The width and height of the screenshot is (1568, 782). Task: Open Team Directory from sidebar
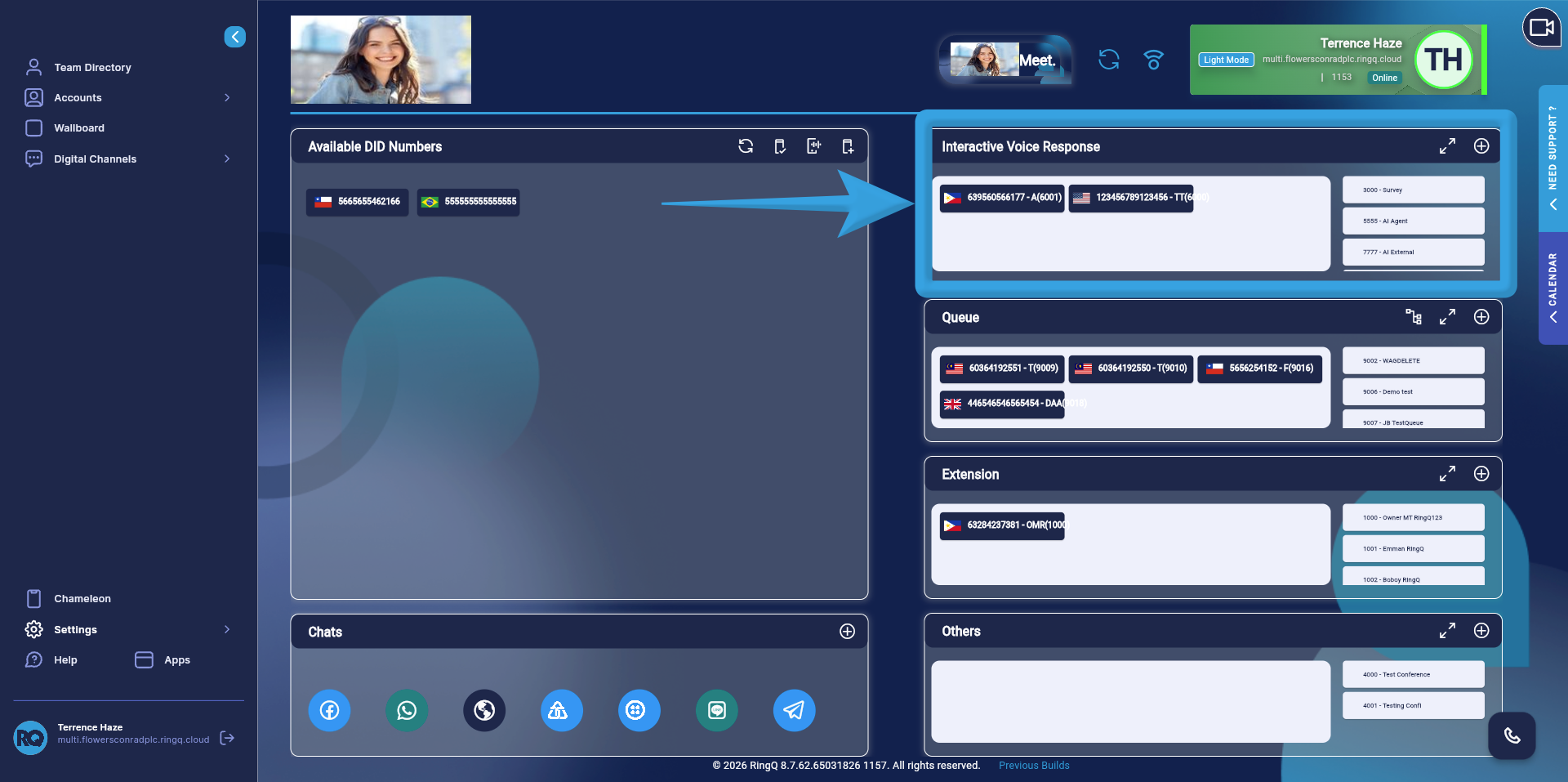point(92,67)
